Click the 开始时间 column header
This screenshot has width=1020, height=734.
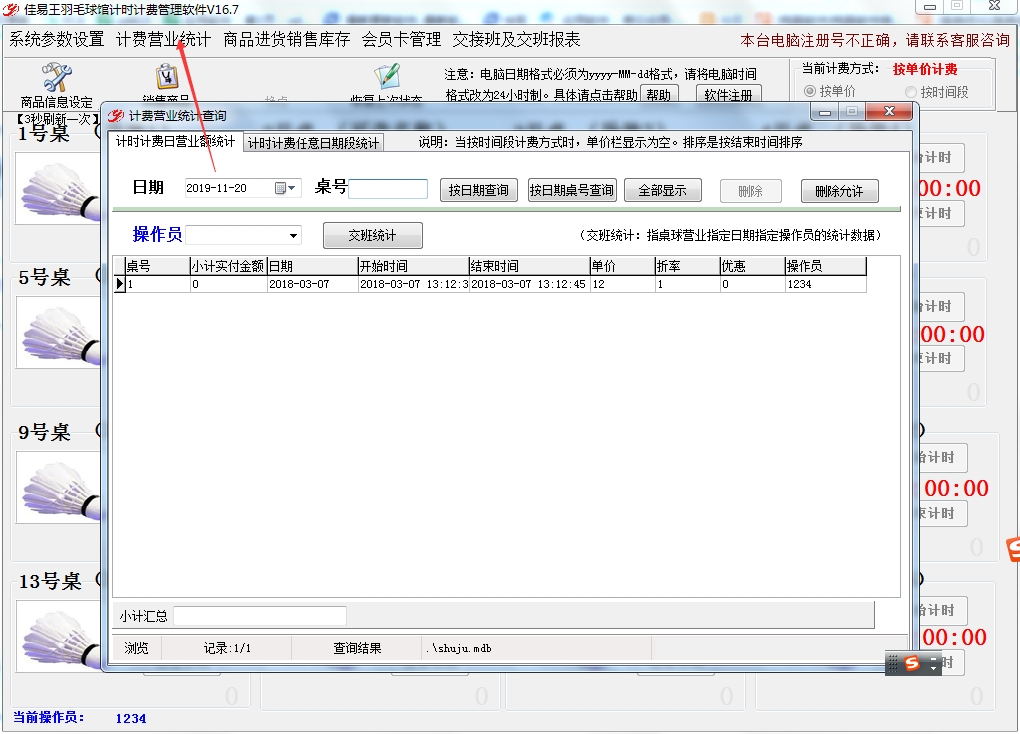[x=414, y=265]
